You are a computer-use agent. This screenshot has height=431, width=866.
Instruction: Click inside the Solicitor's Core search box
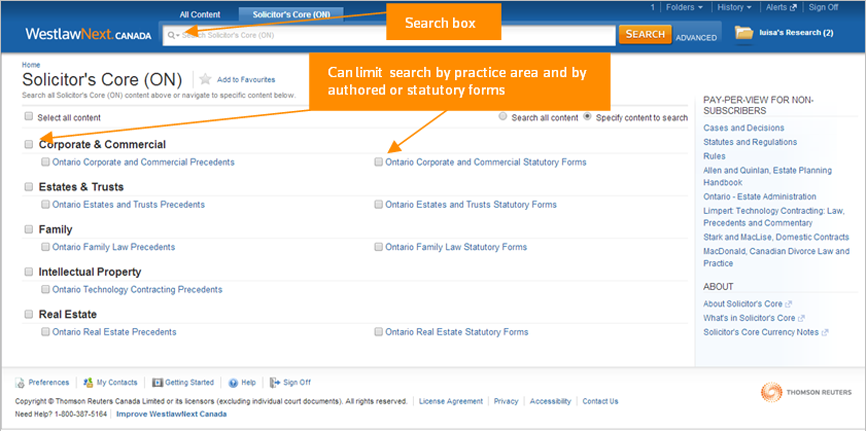[389, 35]
